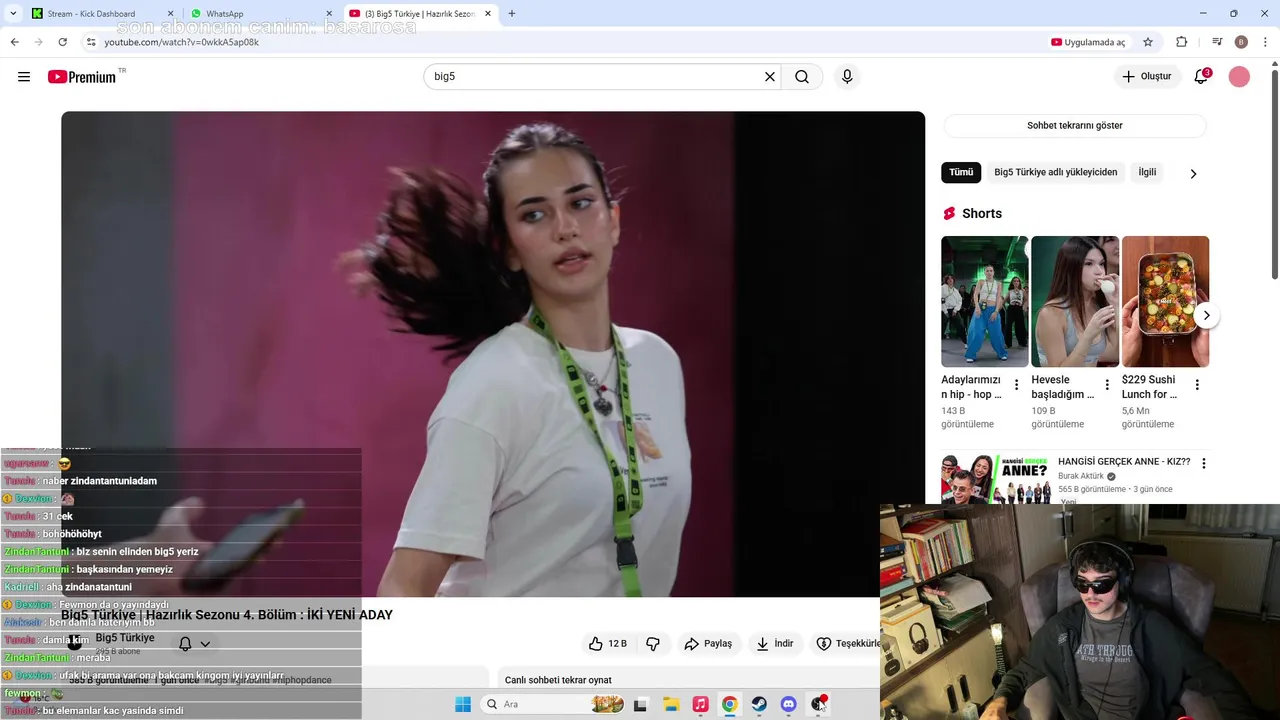
Task: Open more options for Adaylarımızın hip-hop short
Action: pyautogui.click(x=1017, y=385)
